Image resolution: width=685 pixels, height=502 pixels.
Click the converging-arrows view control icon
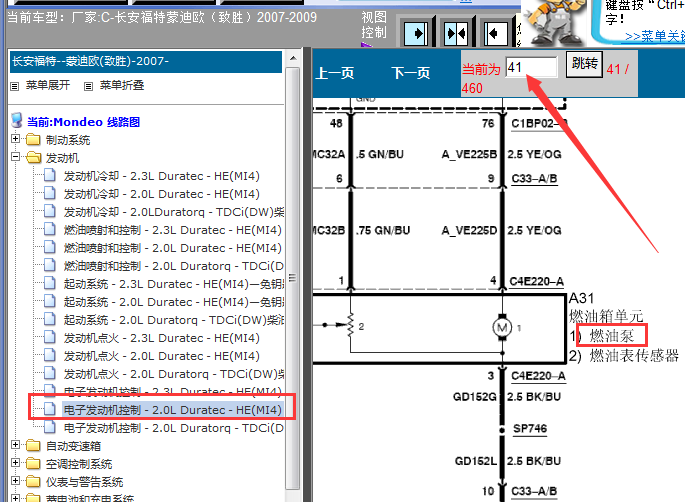455,33
